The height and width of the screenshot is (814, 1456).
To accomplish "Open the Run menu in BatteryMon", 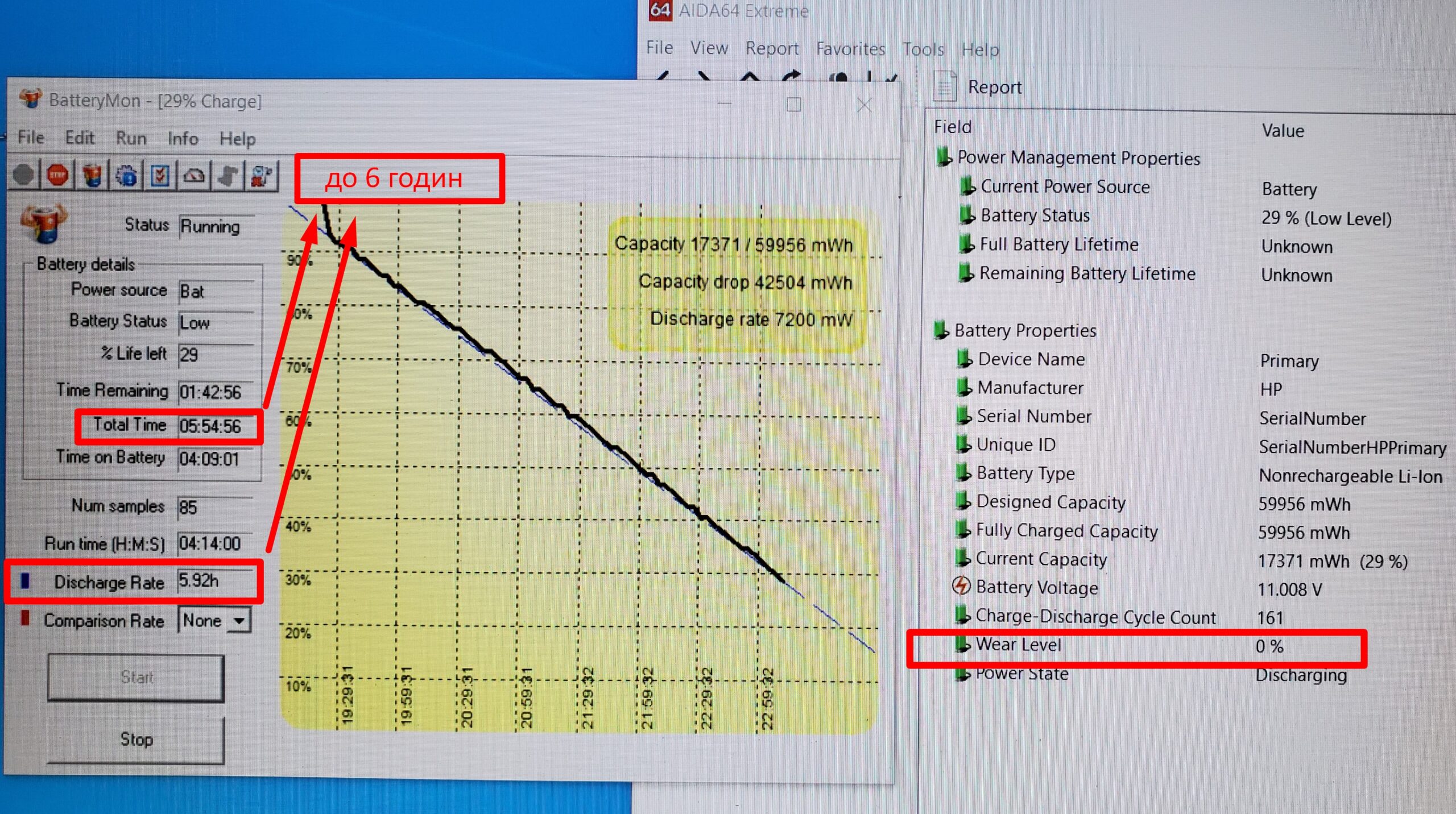I will (131, 138).
